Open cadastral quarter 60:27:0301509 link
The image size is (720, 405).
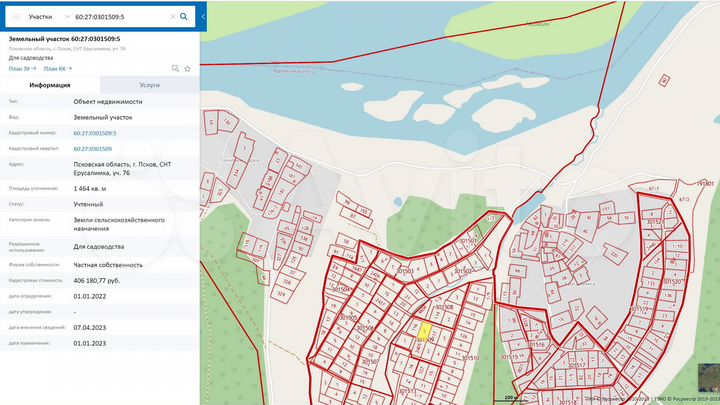(x=93, y=148)
